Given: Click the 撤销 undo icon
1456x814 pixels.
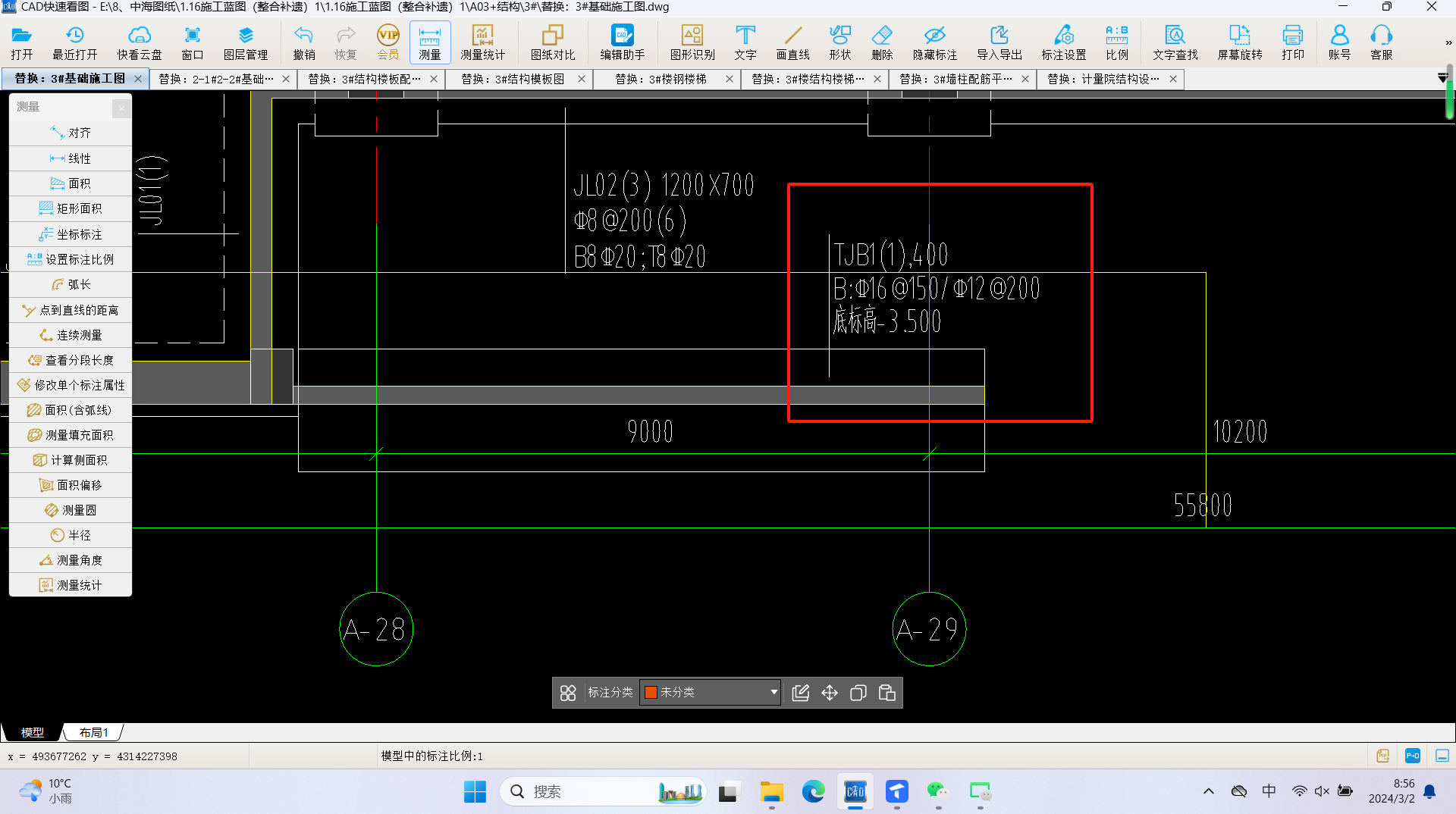Looking at the screenshot, I should [304, 42].
